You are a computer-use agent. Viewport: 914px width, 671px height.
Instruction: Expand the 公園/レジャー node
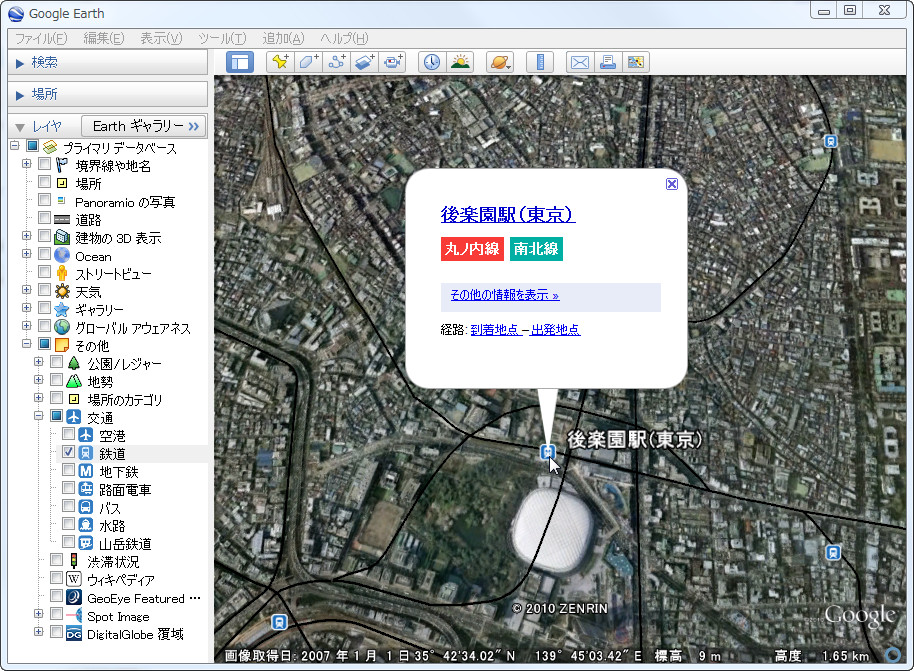38,362
